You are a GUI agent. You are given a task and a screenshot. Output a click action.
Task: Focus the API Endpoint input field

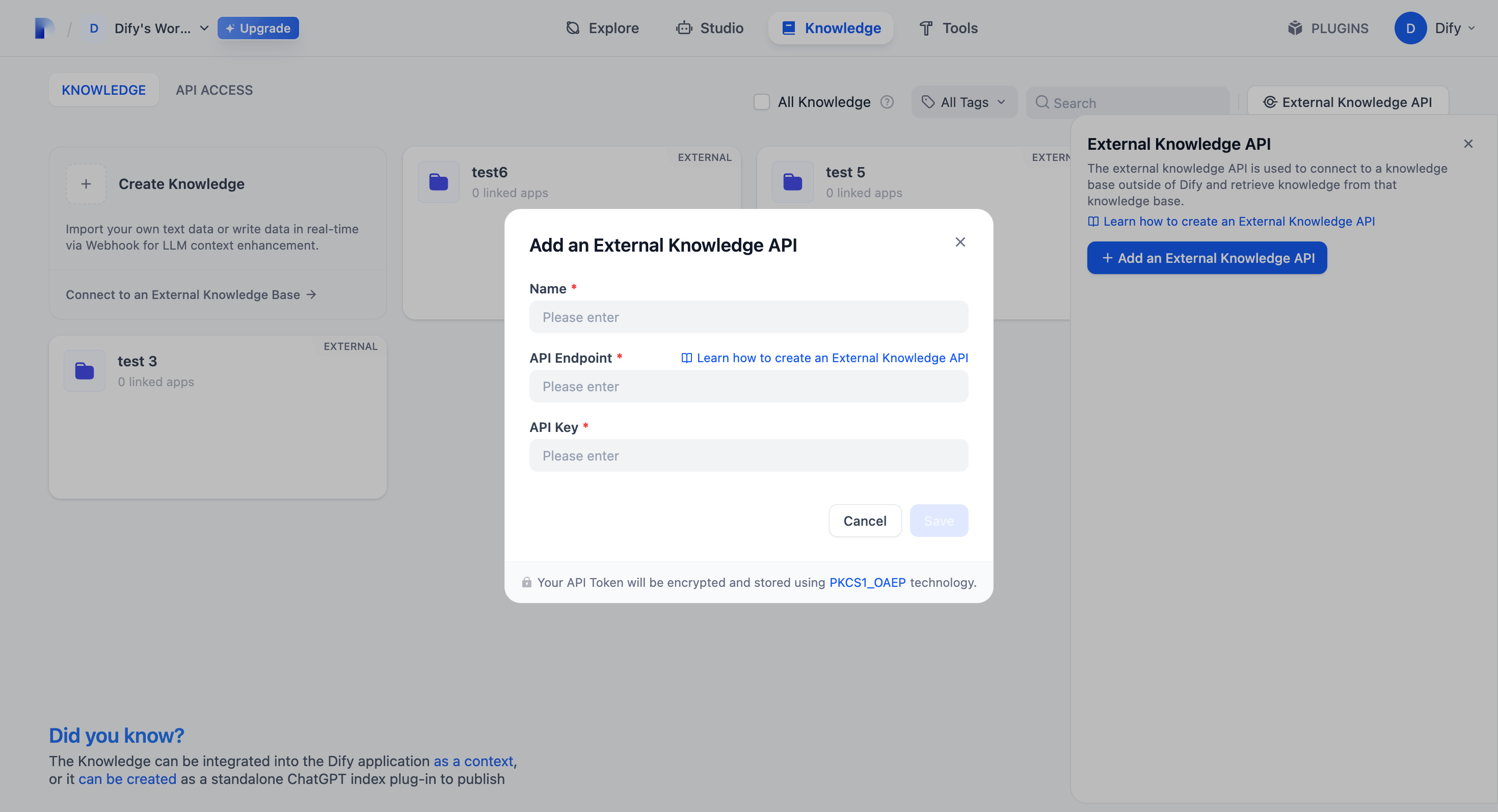click(748, 387)
